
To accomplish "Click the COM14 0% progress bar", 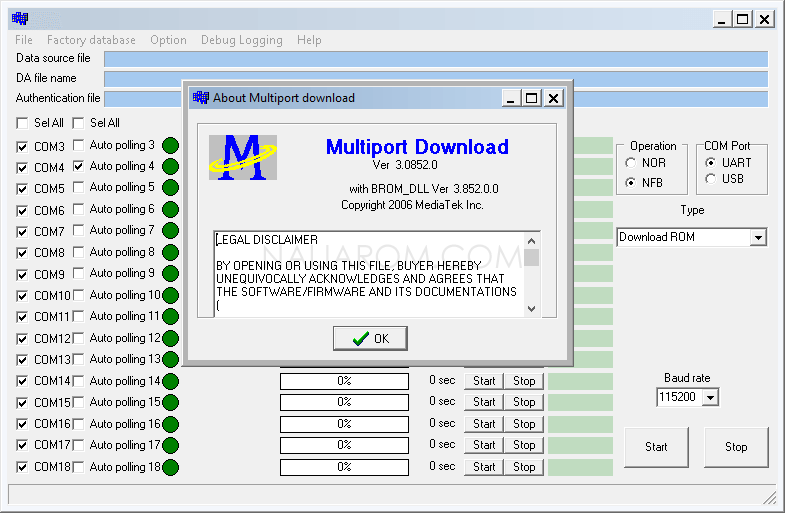I will pos(344,381).
